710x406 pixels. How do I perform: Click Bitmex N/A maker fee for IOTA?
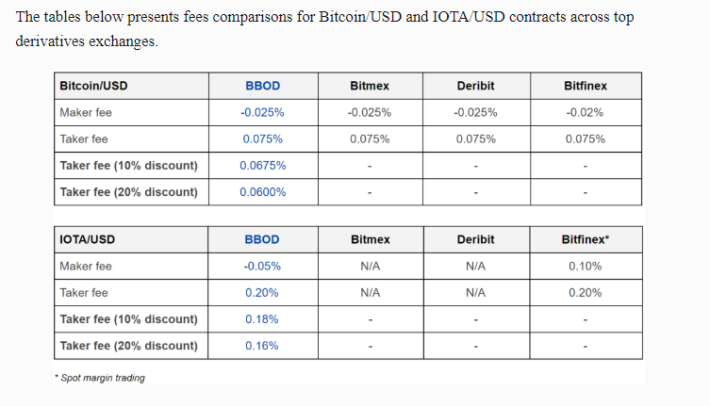click(x=370, y=266)
